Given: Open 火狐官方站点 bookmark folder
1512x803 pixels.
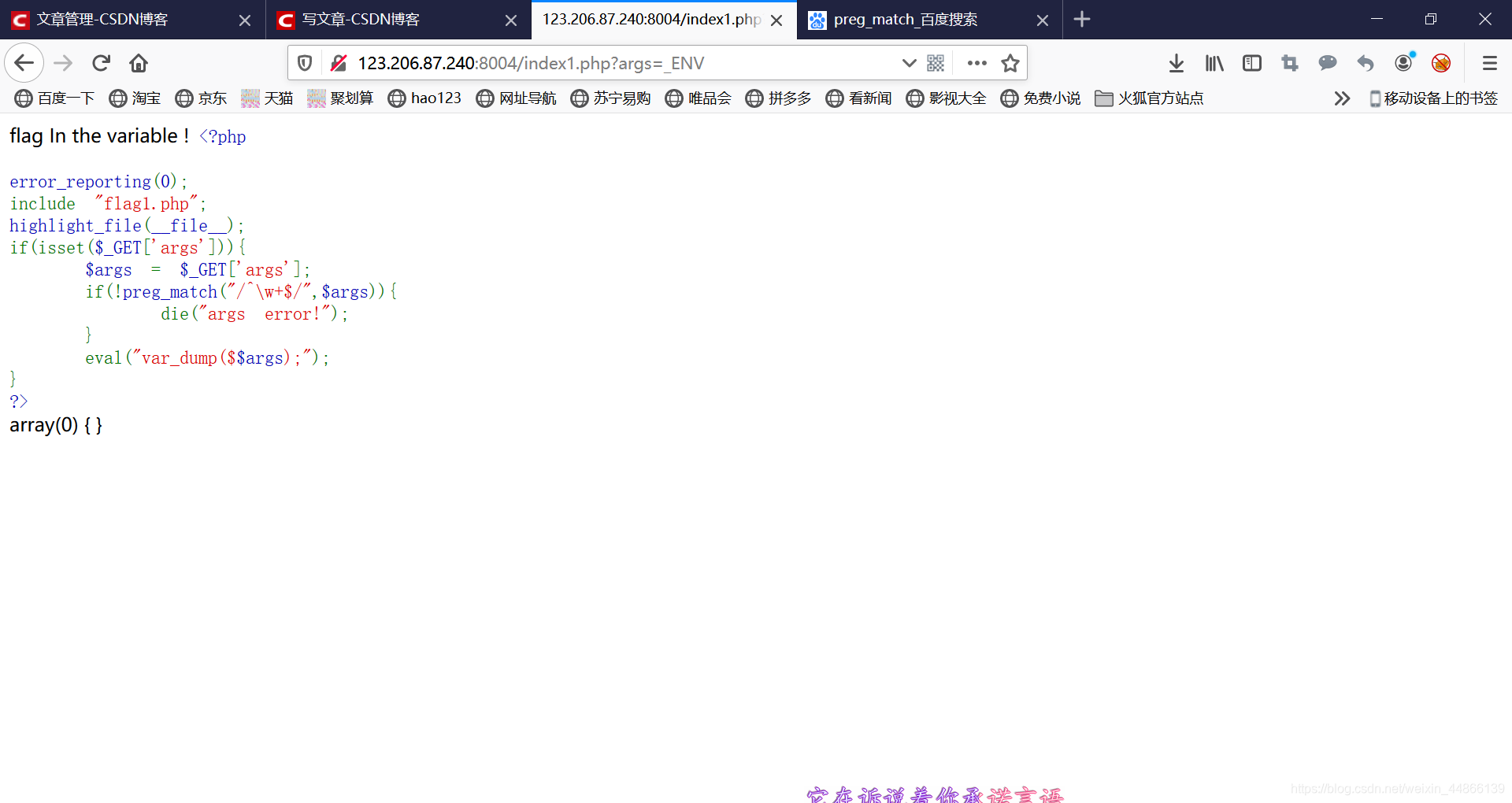Looking at the screenshot, I should click(x=1150, y=98).
